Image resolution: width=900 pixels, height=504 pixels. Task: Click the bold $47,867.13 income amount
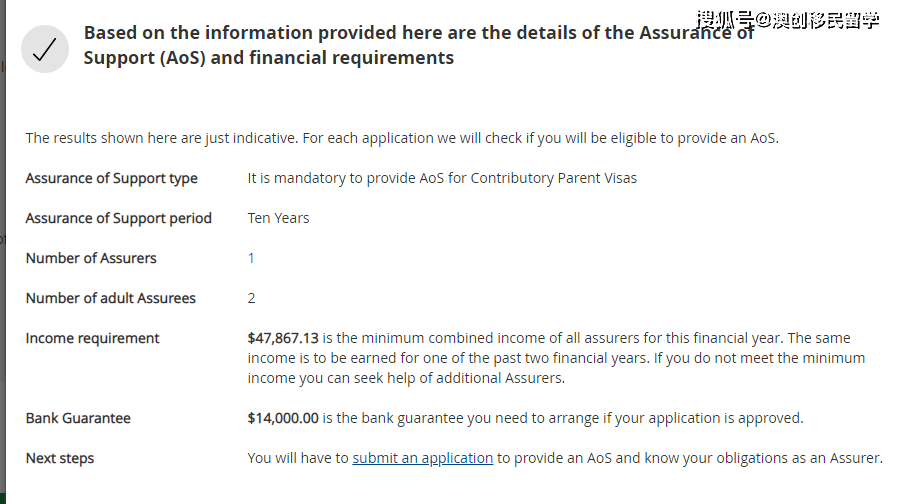(x=283, y=338)
